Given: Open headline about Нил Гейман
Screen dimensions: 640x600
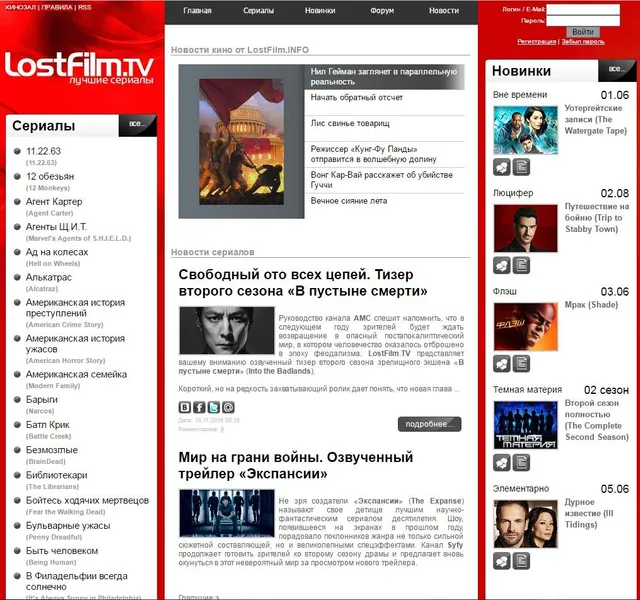Looking at the screenshot, I should (x=384, y=77).
